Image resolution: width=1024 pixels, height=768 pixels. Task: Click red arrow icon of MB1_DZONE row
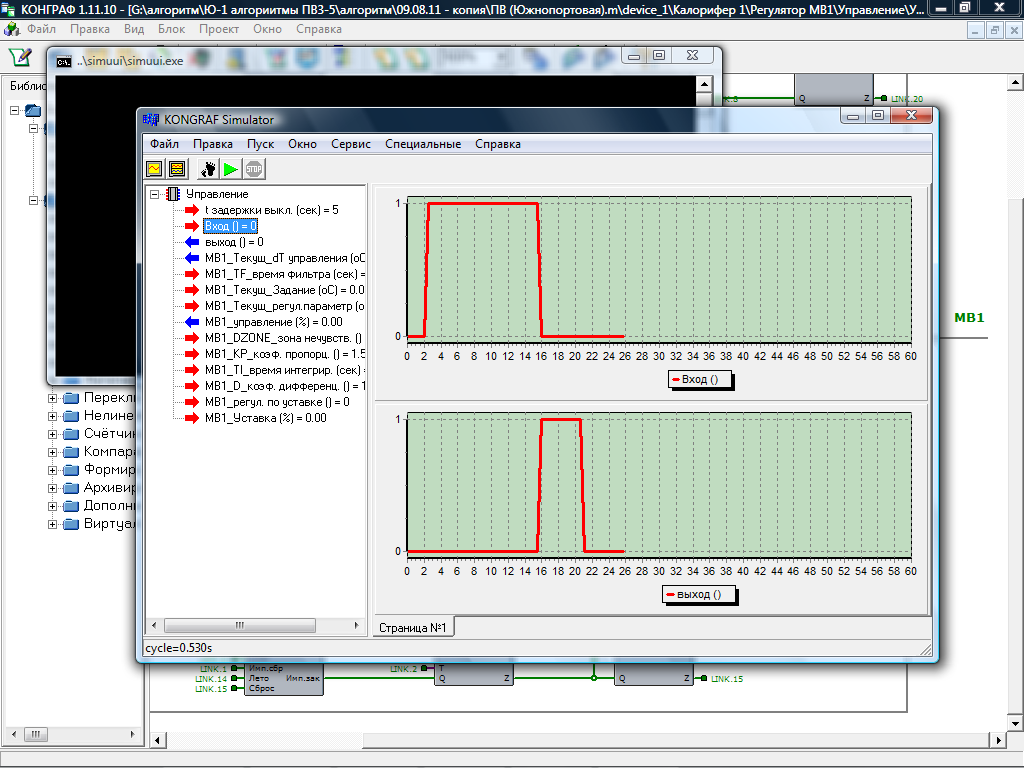coord(192,338)
